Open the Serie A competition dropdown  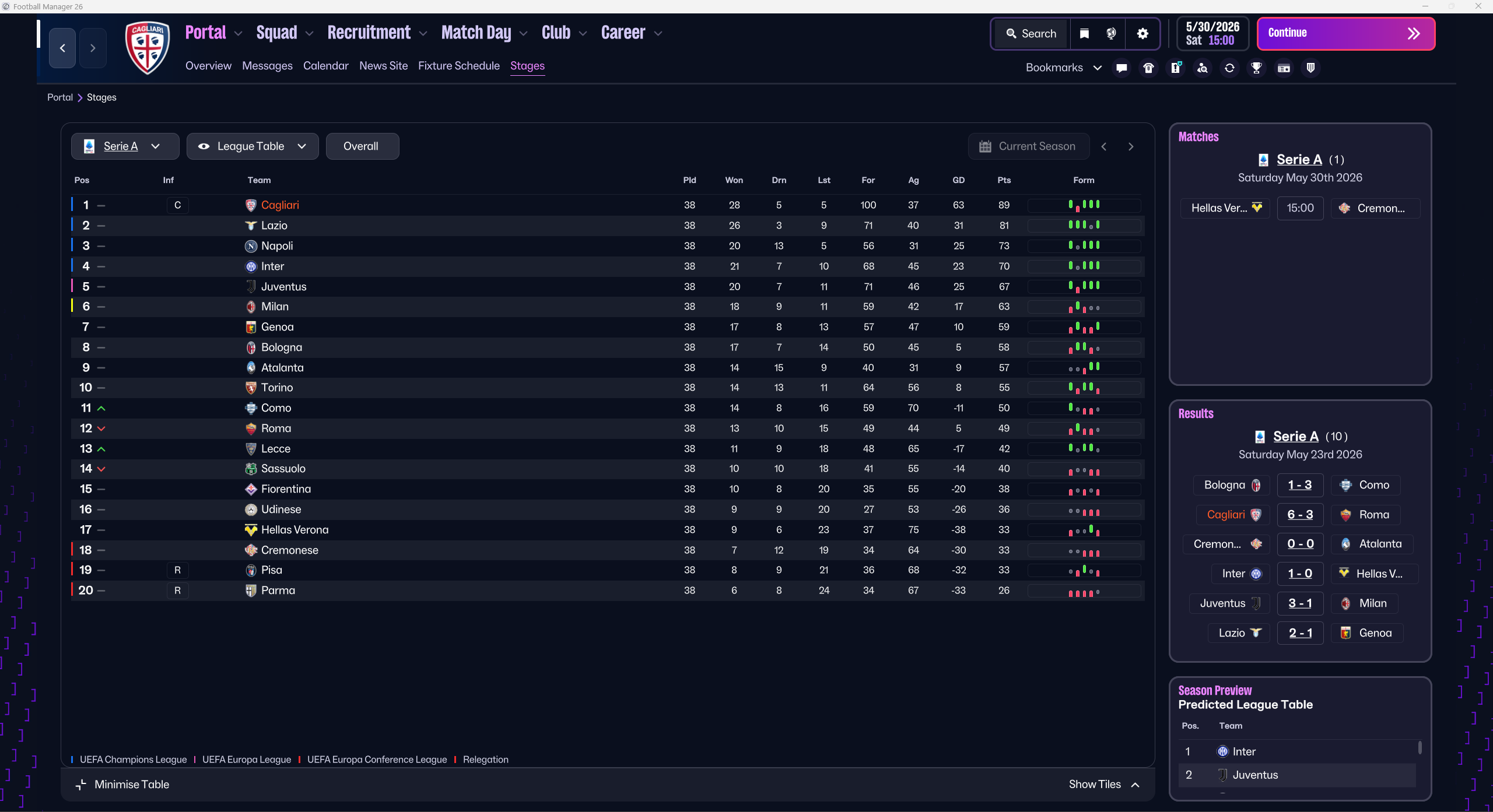tap(125, 146)
